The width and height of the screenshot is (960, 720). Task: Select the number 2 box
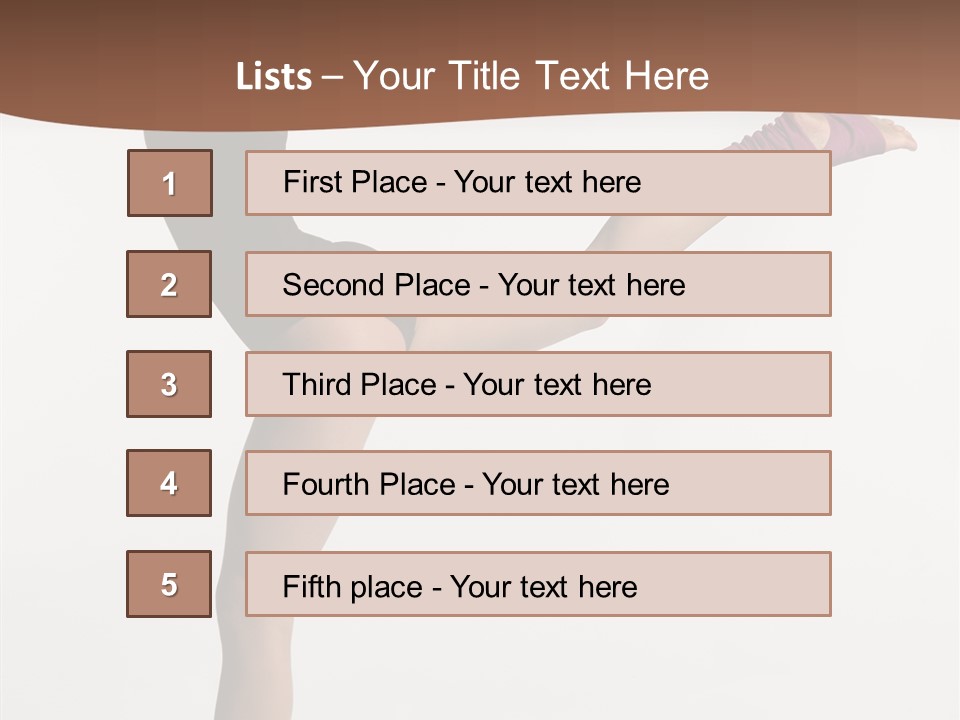pyautogui.click(x=169, y=284)
